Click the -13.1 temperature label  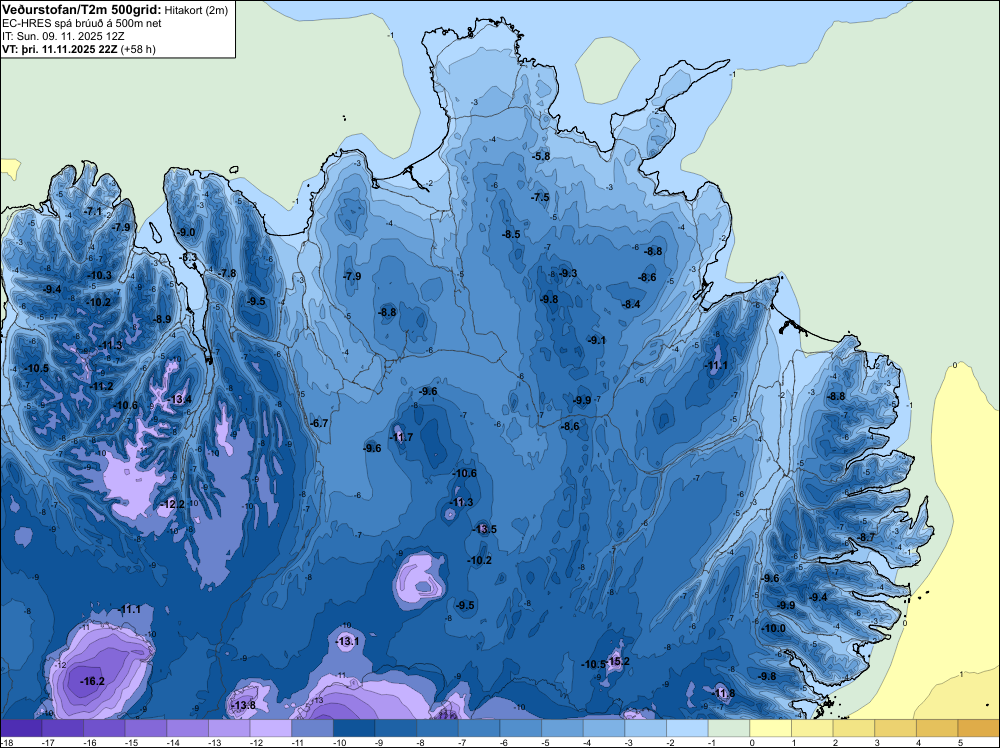[348, 641]
